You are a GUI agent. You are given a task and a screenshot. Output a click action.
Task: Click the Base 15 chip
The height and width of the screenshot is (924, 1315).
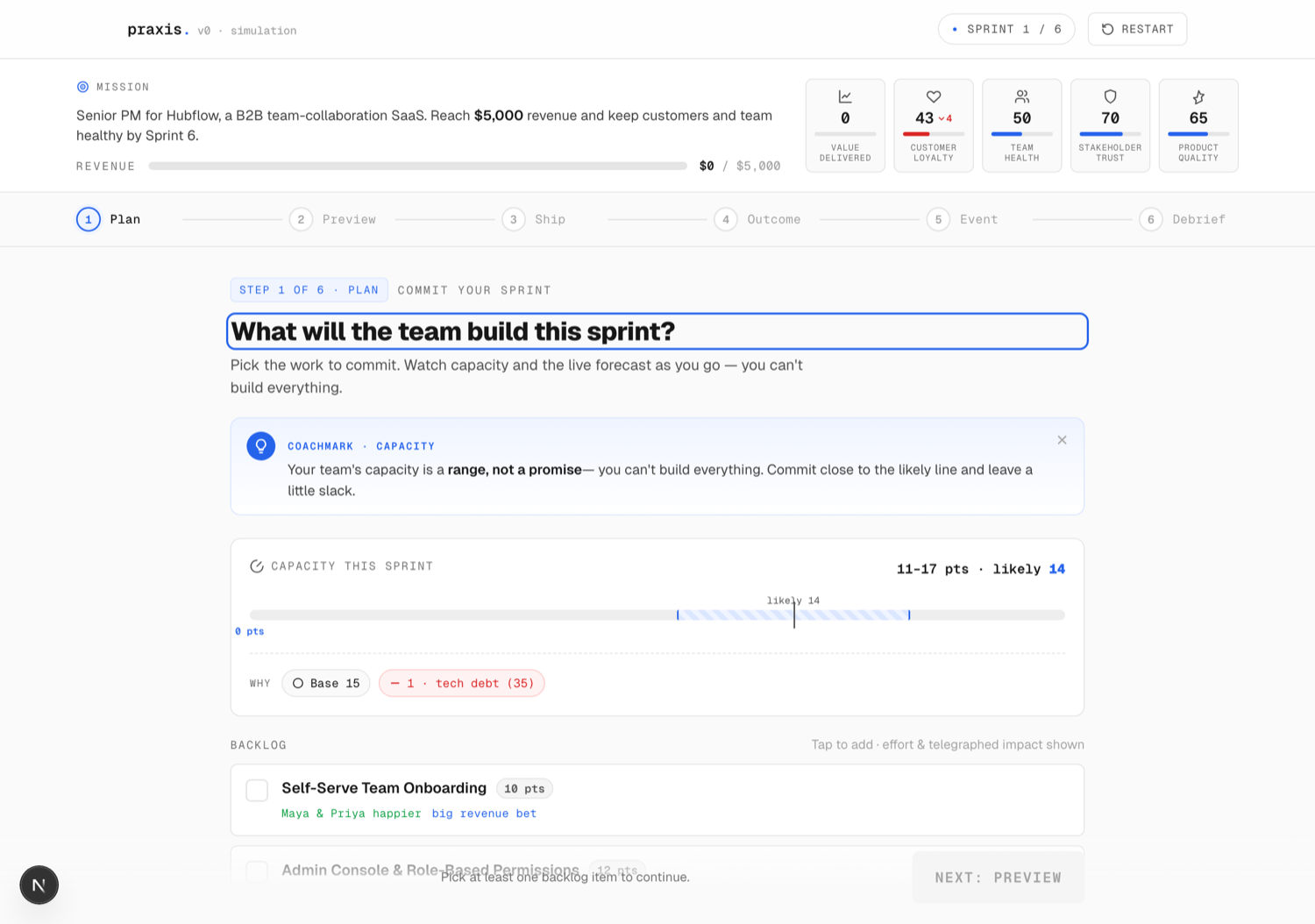click(x=326, y=683)
